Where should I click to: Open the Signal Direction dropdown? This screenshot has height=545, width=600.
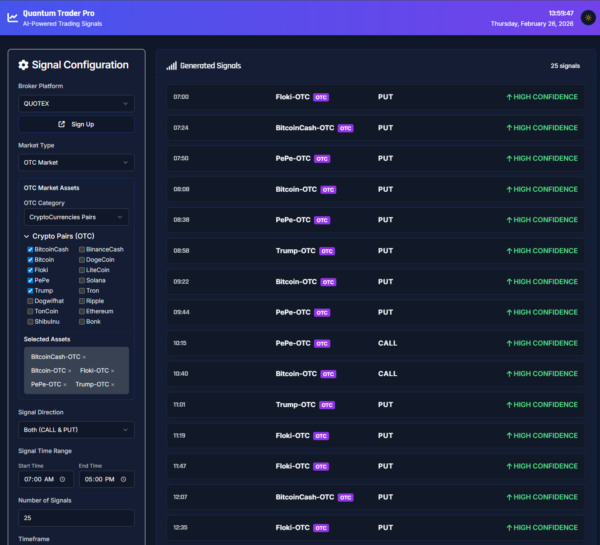click(x=76, y=429)
